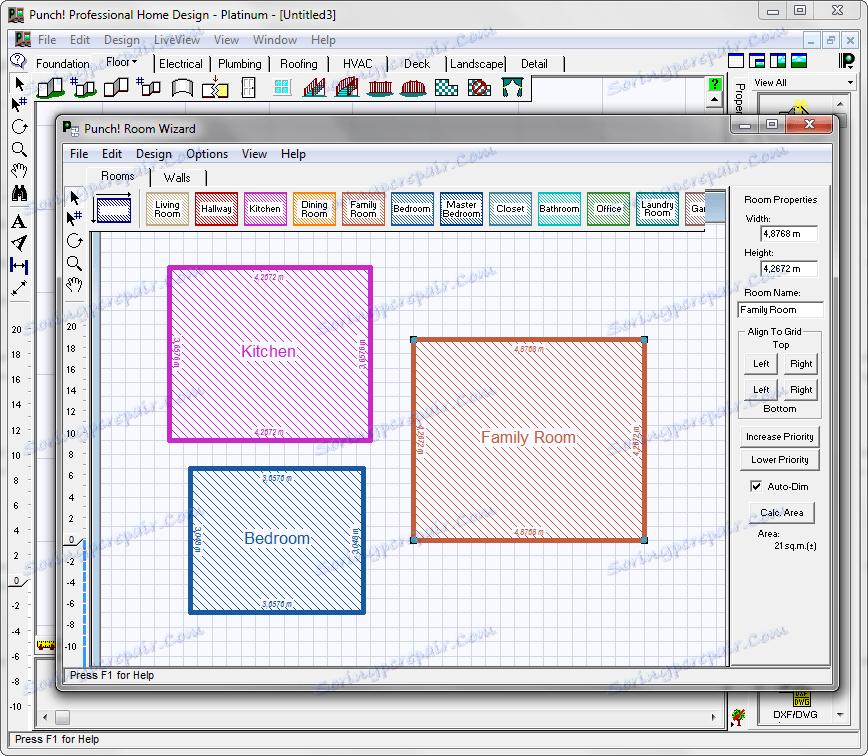Click the top Right align button
Viewport: 868px width, 756px height.
click(801, 364)
